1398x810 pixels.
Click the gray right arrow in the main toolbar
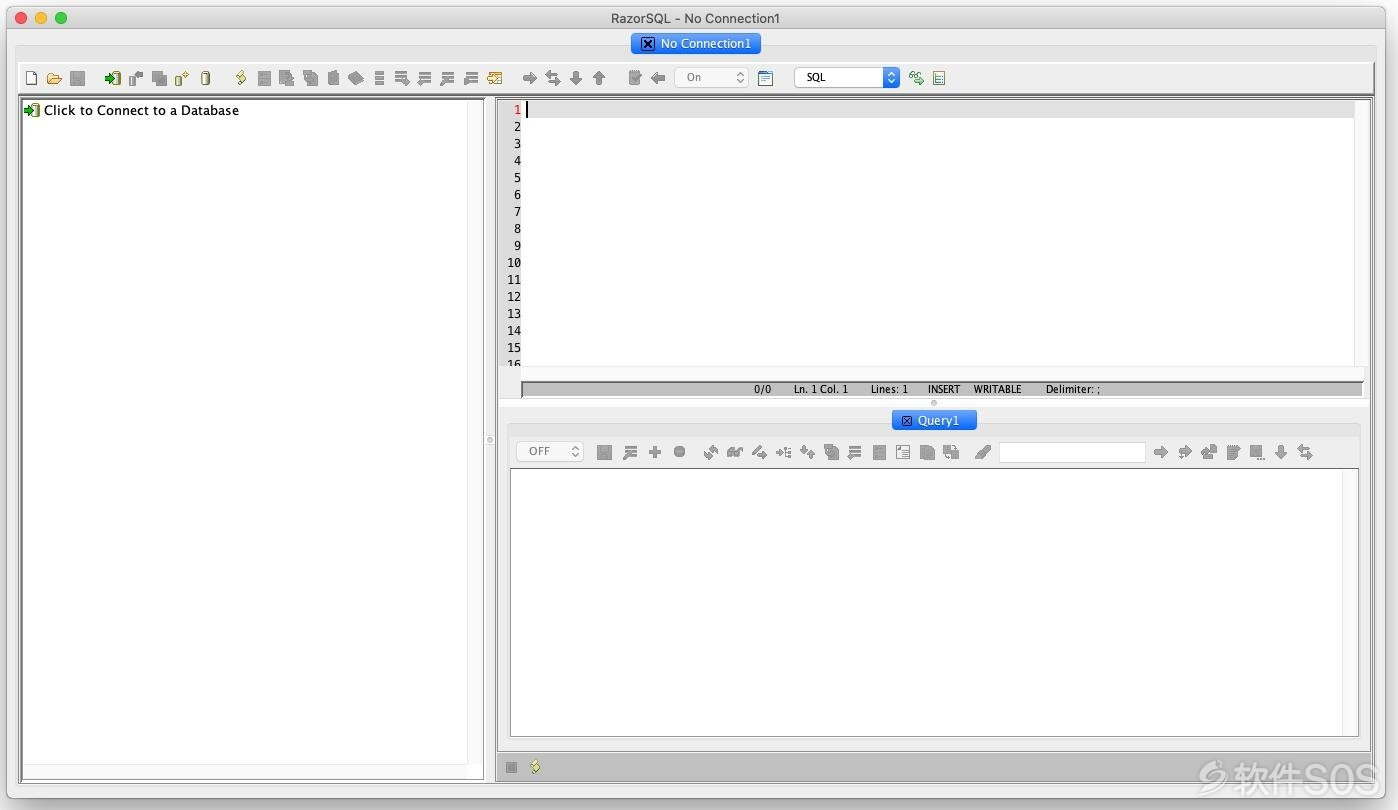pos(530,78)
